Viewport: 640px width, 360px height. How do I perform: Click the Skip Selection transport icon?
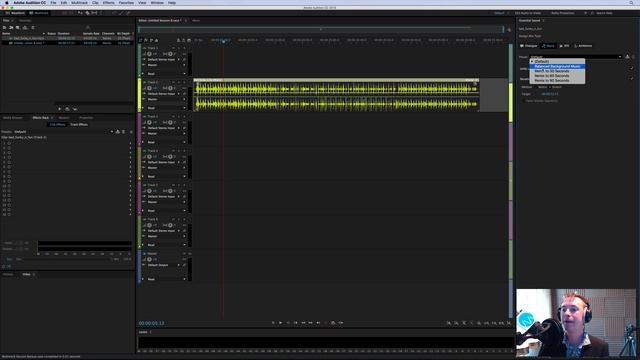point(340,322)
